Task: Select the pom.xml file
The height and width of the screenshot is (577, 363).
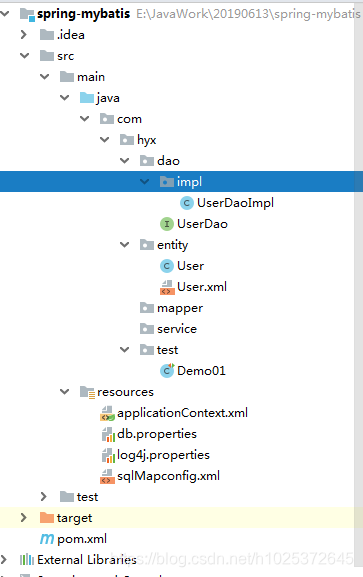Action: click(82, 539)
